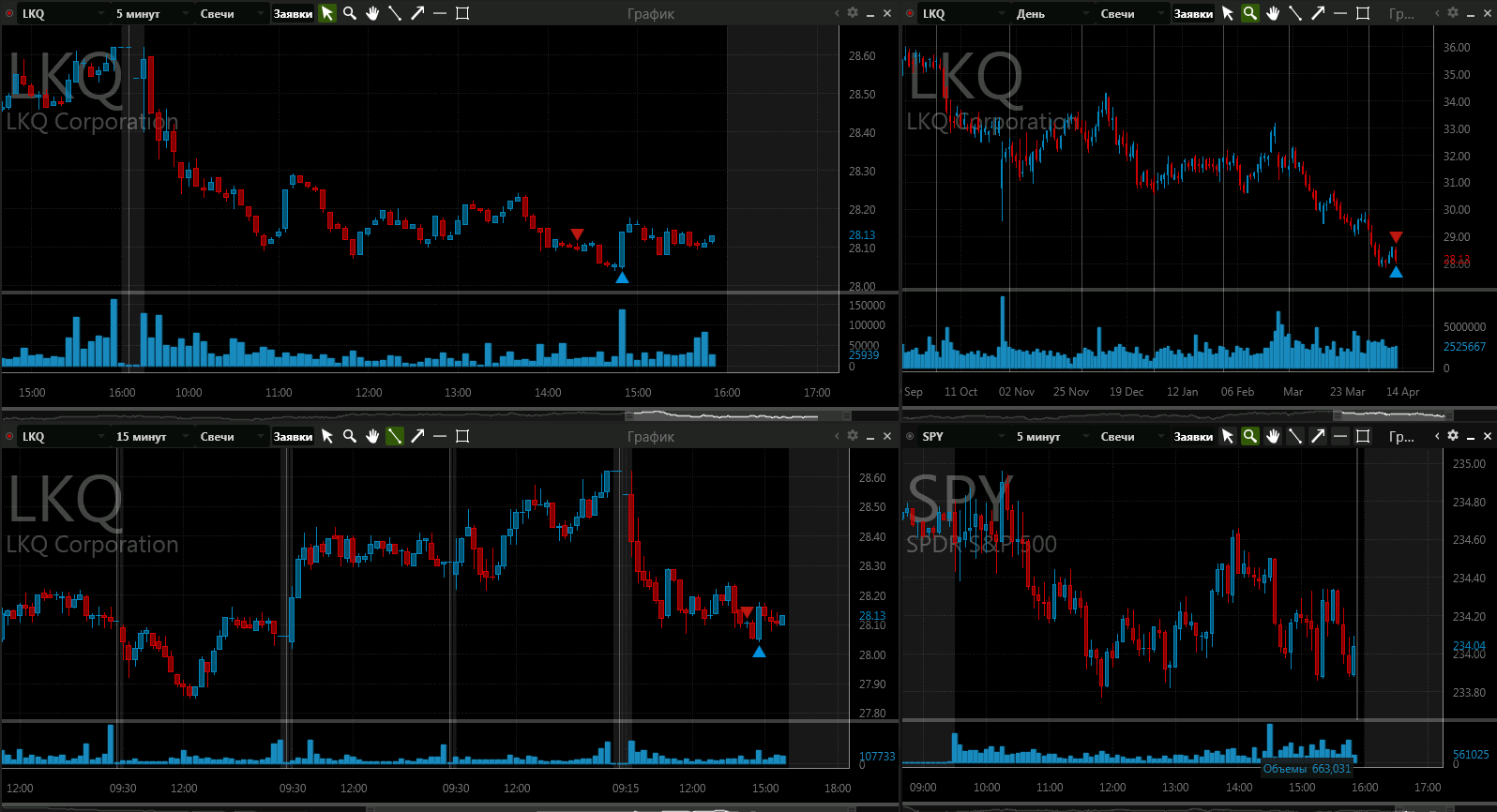Pick the trend line tool in the SPY chart
Screen dimensions: 1497x812
[1295, 436]
